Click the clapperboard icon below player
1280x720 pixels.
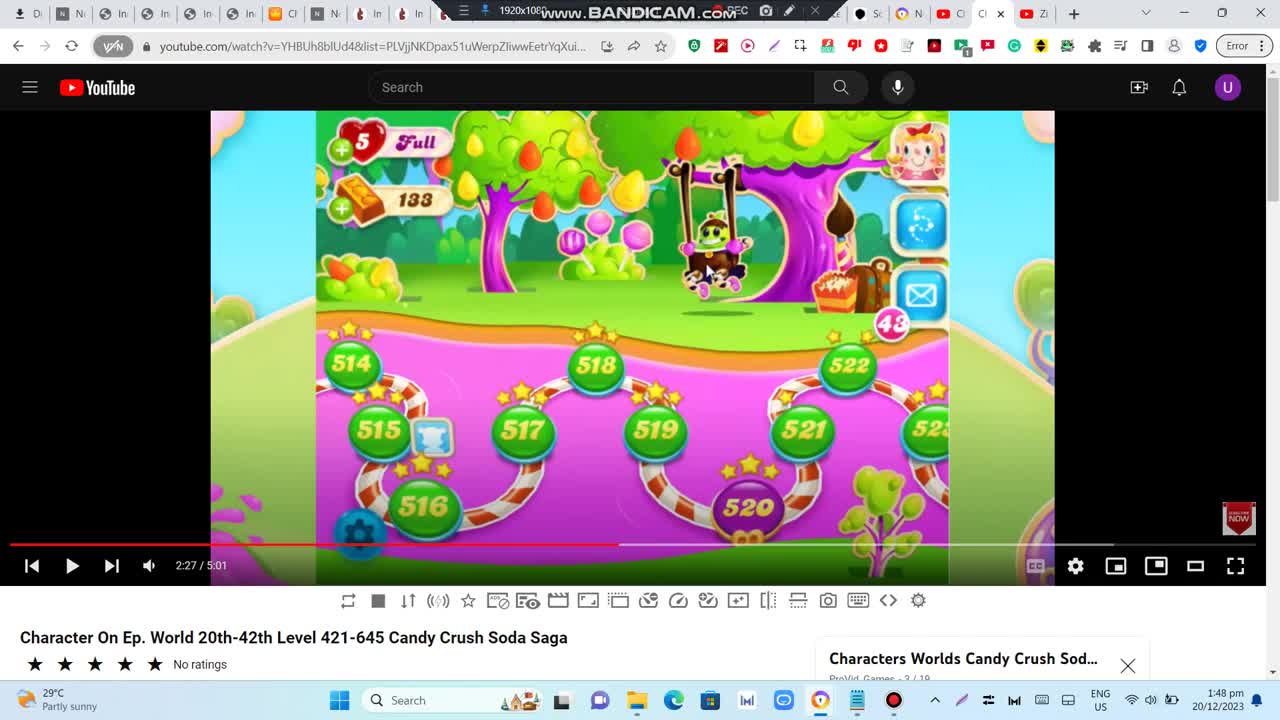coord(558,600)
